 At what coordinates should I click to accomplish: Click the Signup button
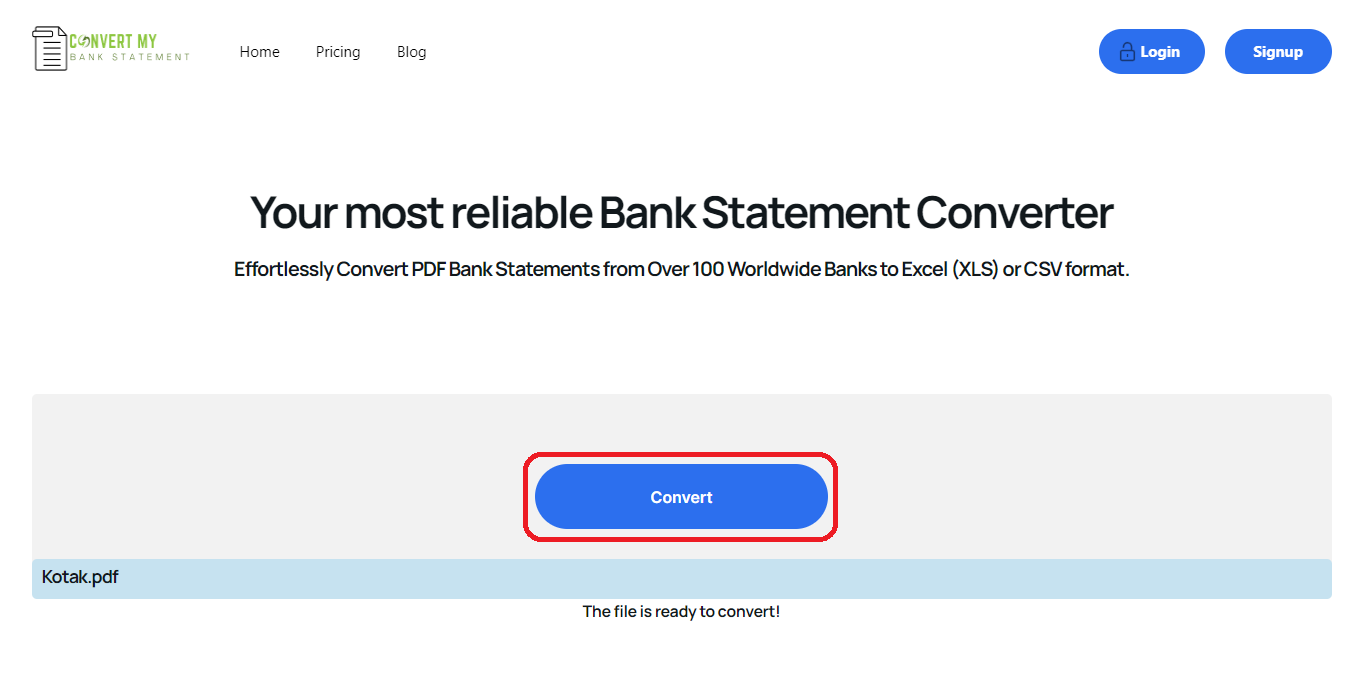pyautogui.click(x=1278, y=52)
